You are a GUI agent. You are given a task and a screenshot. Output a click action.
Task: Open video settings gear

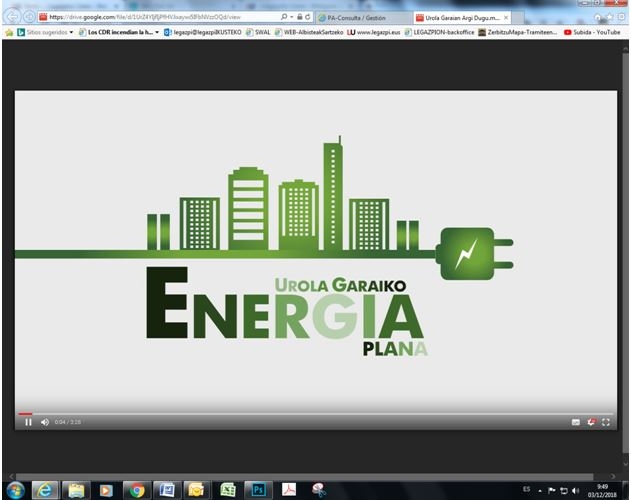(591, 422)
